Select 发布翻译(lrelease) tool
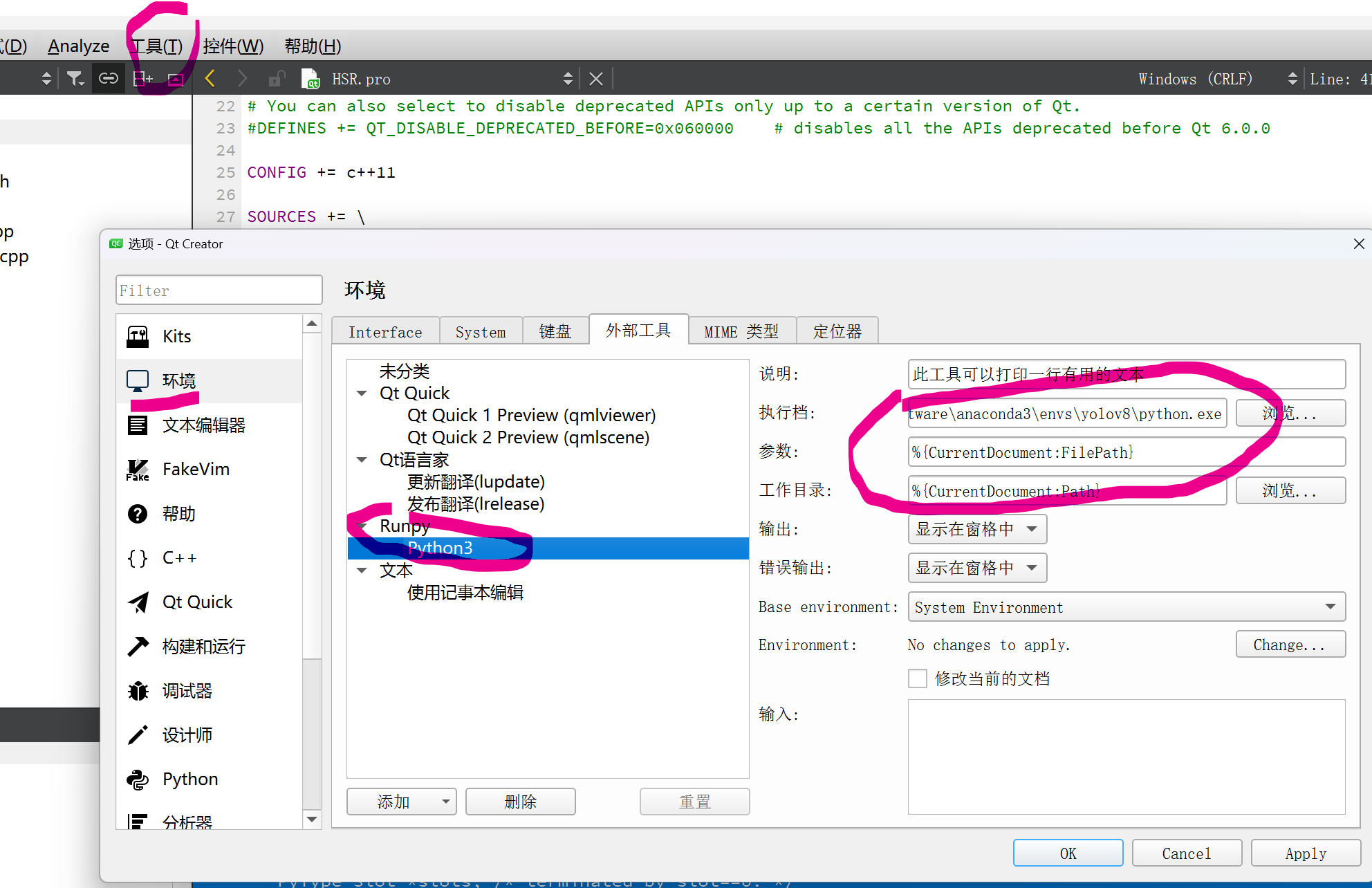 476,504
